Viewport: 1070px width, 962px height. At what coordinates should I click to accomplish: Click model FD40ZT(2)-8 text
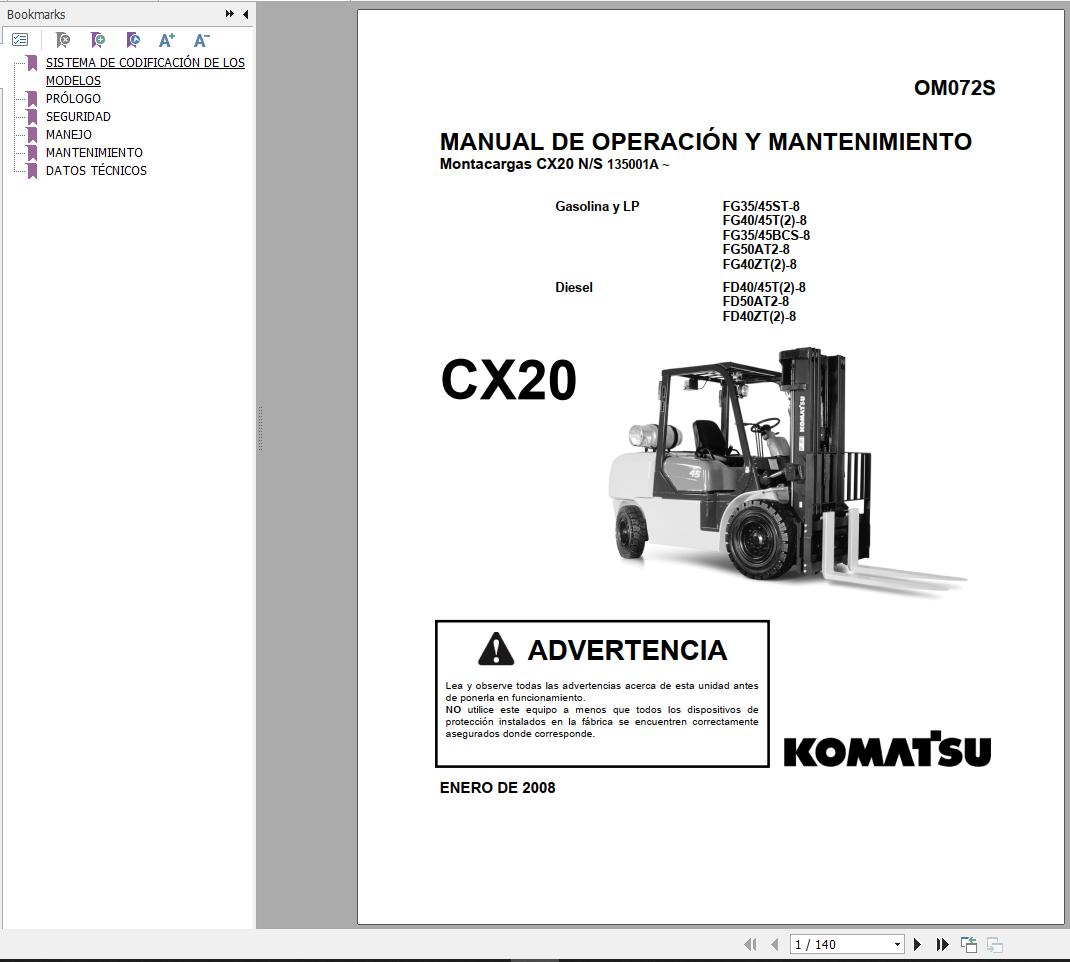tap(759, 316)
